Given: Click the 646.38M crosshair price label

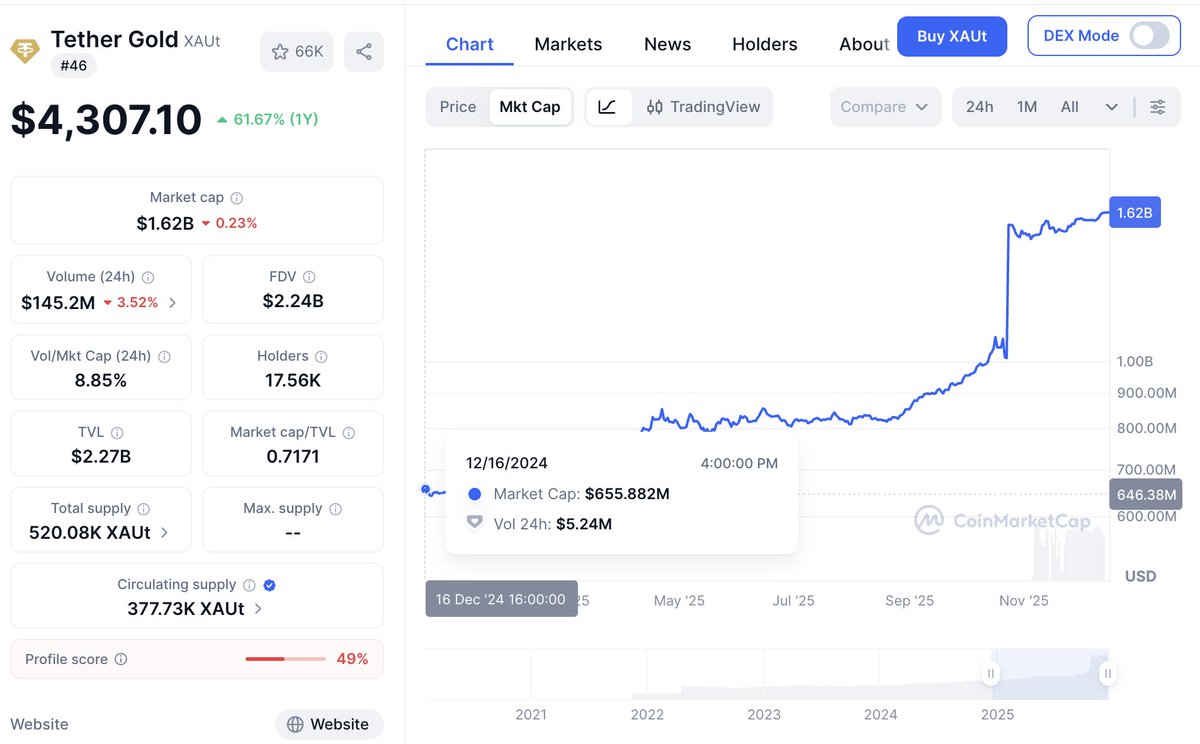Looking at the screenshot, I should coord(1146,494).
